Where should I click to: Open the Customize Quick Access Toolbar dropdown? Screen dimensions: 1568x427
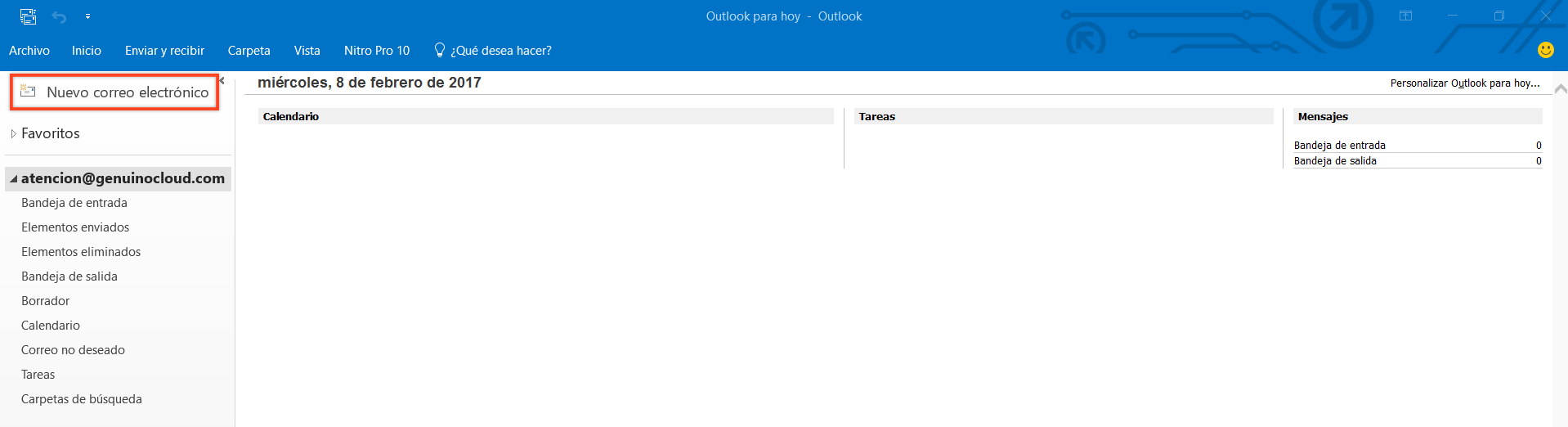coord(87,16)
